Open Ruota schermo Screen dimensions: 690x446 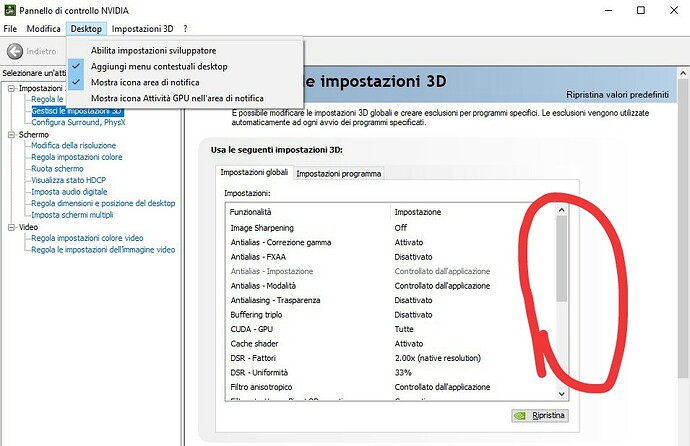(x=57, y=168)
